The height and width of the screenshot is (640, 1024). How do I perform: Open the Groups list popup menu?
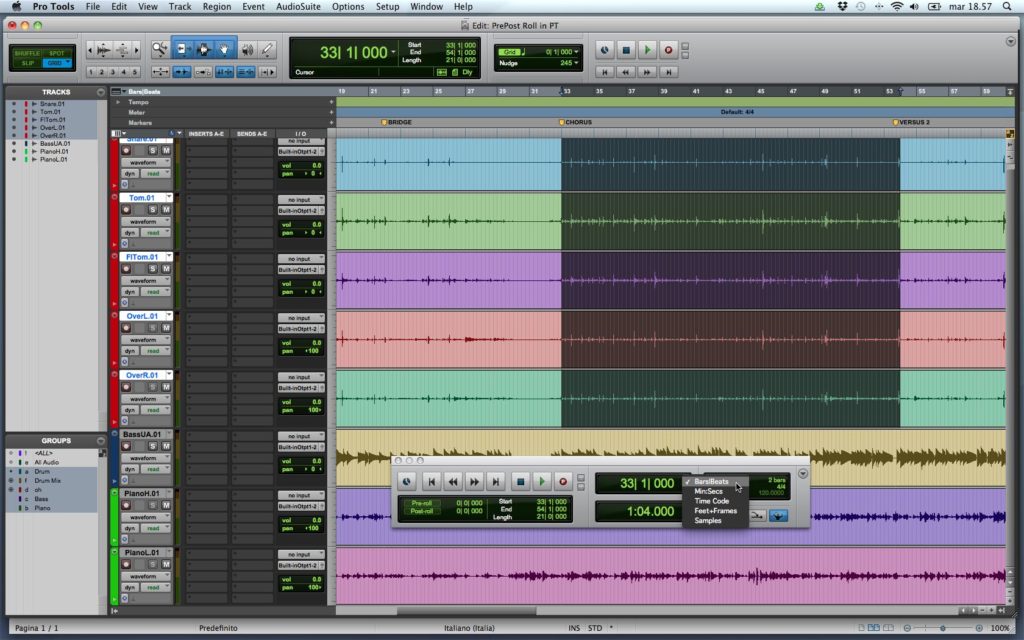[x=101, y=441]
